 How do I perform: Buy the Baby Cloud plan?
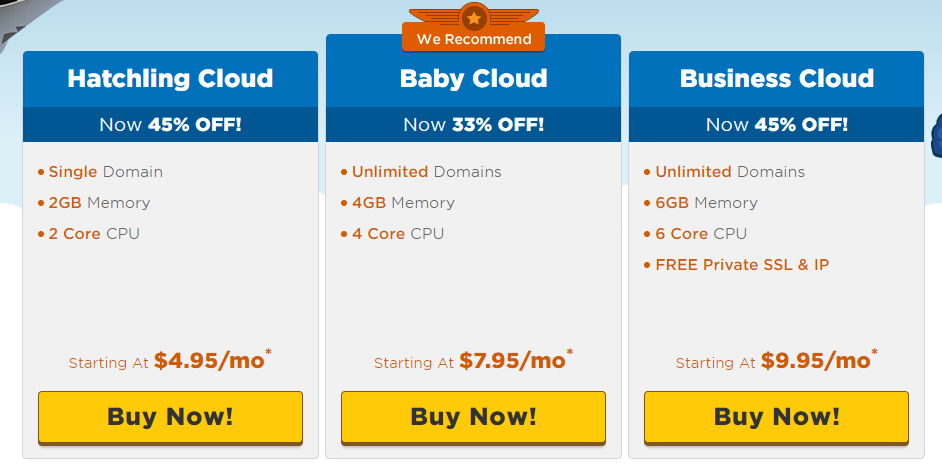pyautogui.click(x=473, y=418)
